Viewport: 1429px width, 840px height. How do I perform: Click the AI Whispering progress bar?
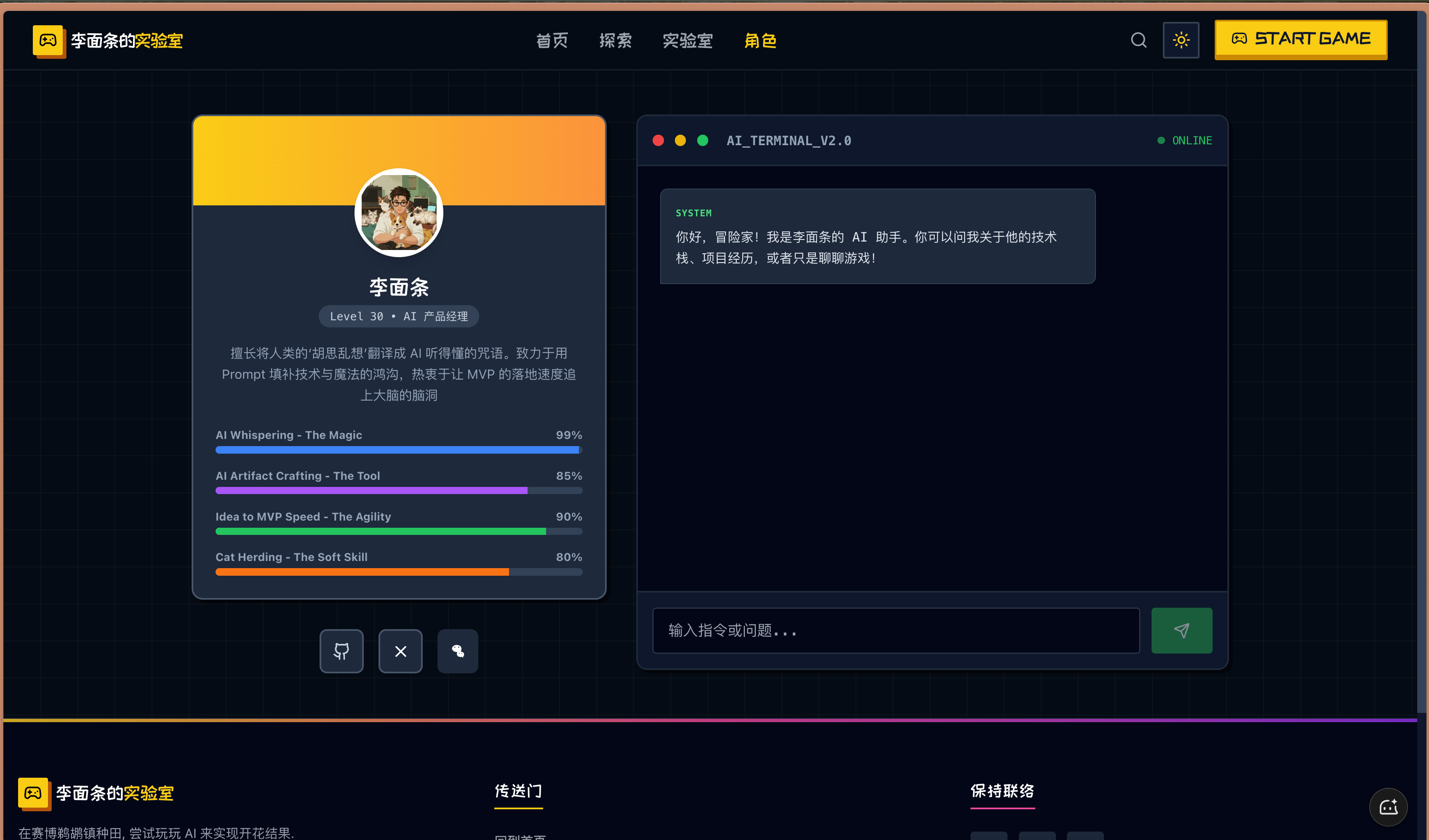click(x=399, y=450)
